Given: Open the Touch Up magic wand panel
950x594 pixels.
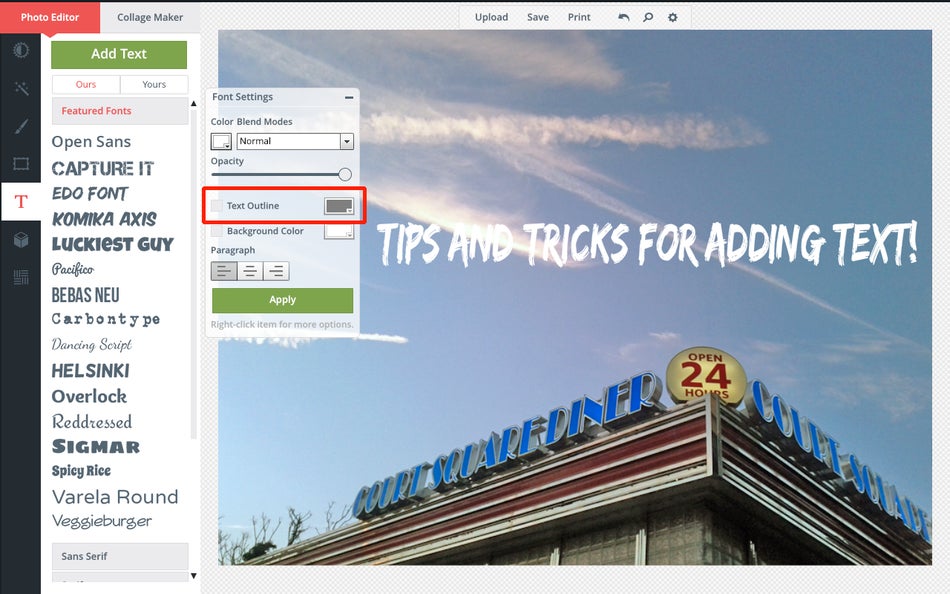Looking at the screenshot, I should pyautogui.click(x=21, y=88).
